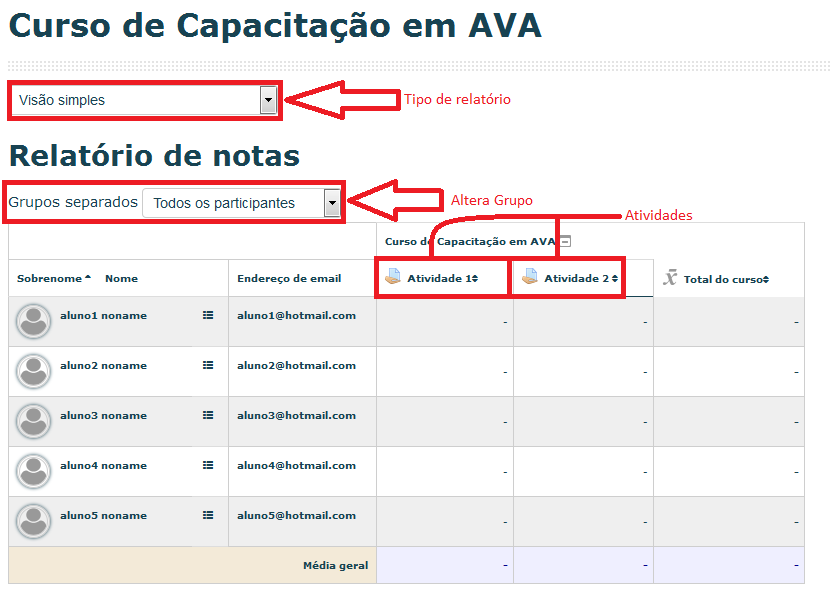Screen dimensions: 830x596
Task: Open the Visão simples report type dropdown
Action: click(x=267, y=100)
